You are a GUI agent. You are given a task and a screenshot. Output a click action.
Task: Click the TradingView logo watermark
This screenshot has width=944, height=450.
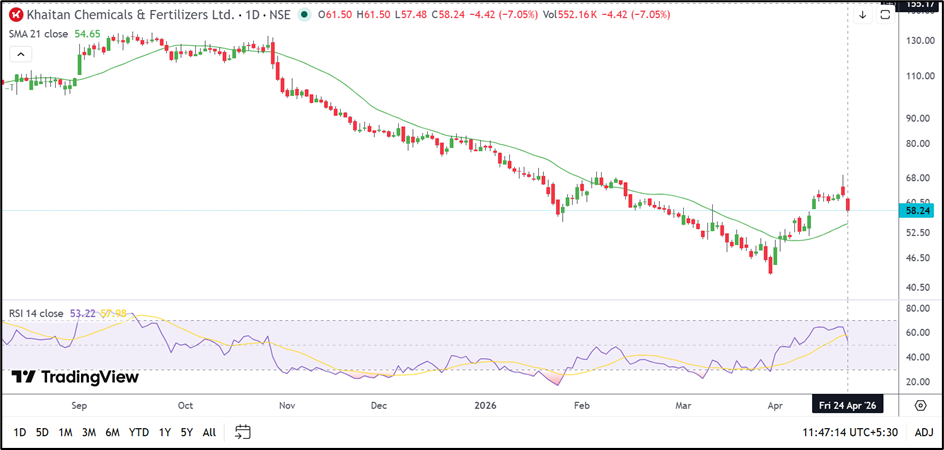[75, 377]
